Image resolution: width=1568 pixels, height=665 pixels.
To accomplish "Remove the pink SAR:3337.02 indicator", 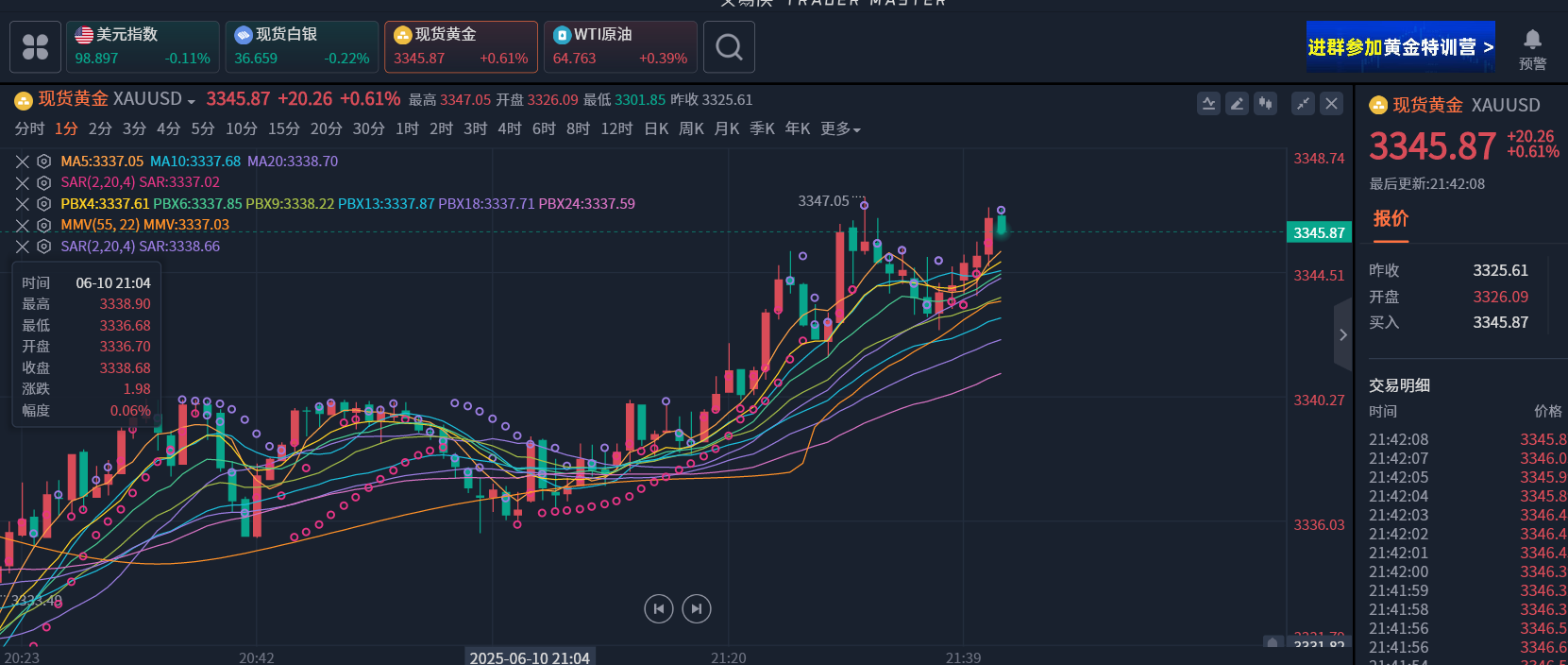I will [x=23, y=183].
